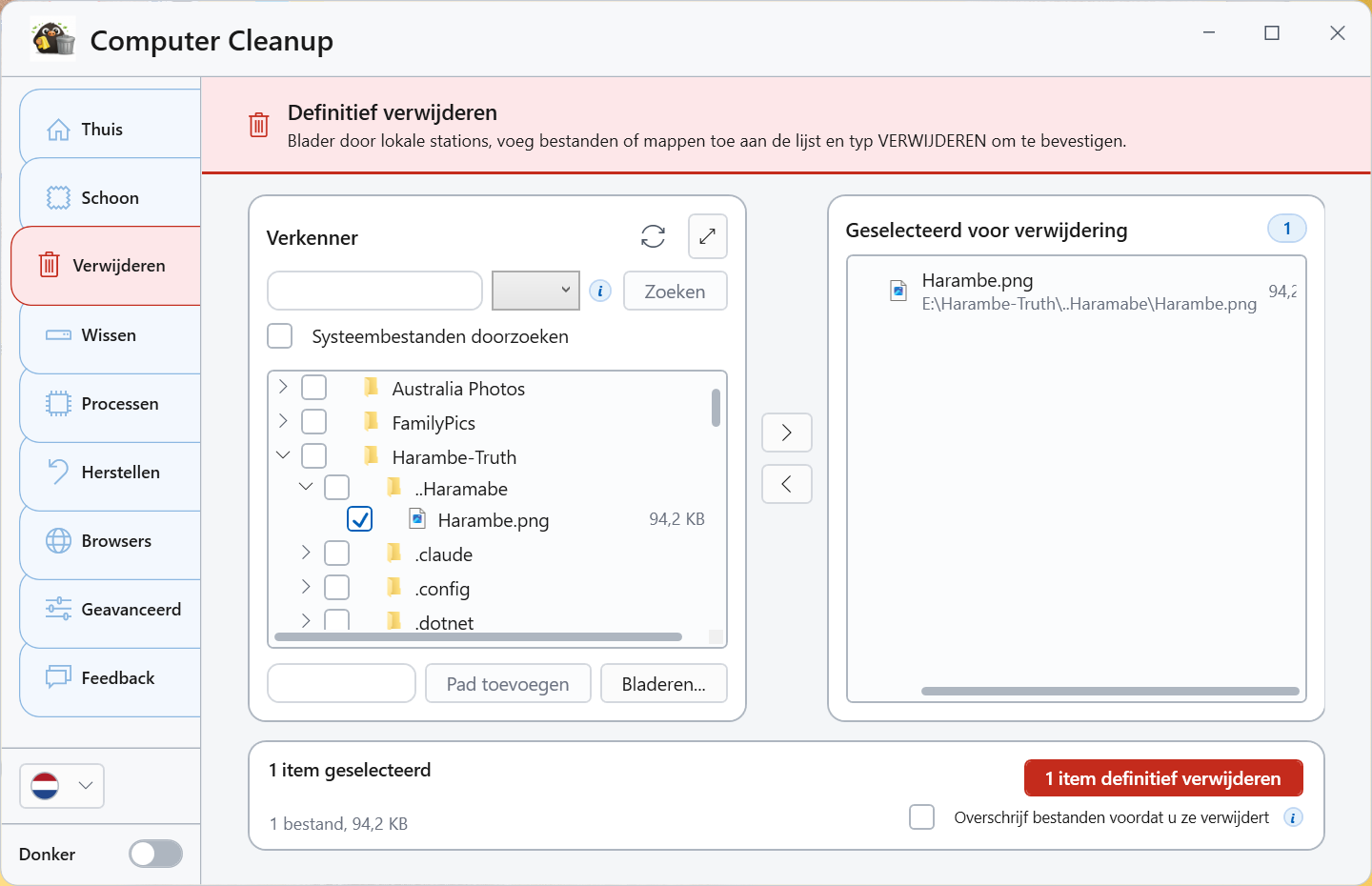Click the Dutch flag language icon
The width and height of the screenshot is (1372, 886).
45,786
